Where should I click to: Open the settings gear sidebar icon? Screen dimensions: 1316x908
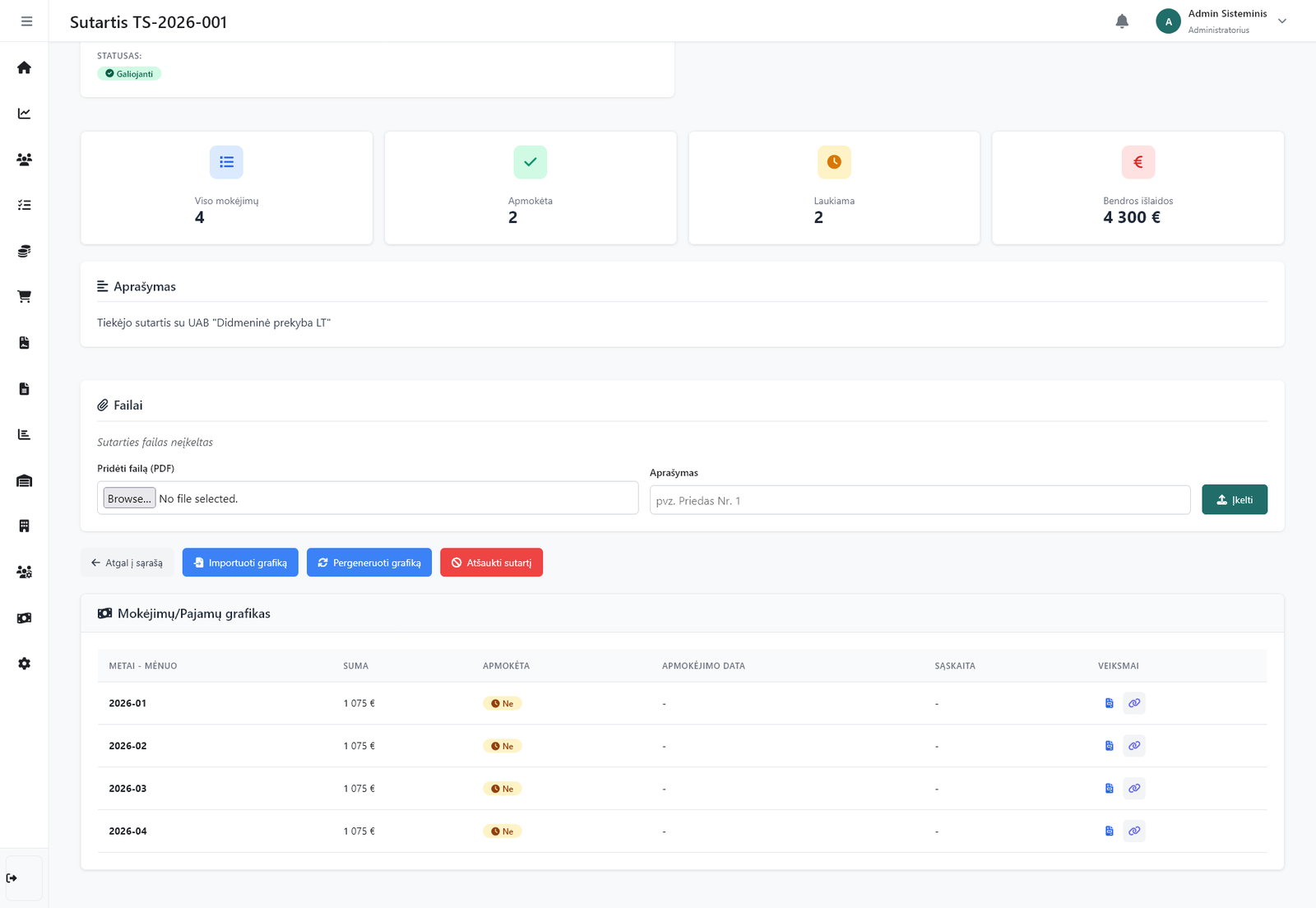tap(25, 664)
